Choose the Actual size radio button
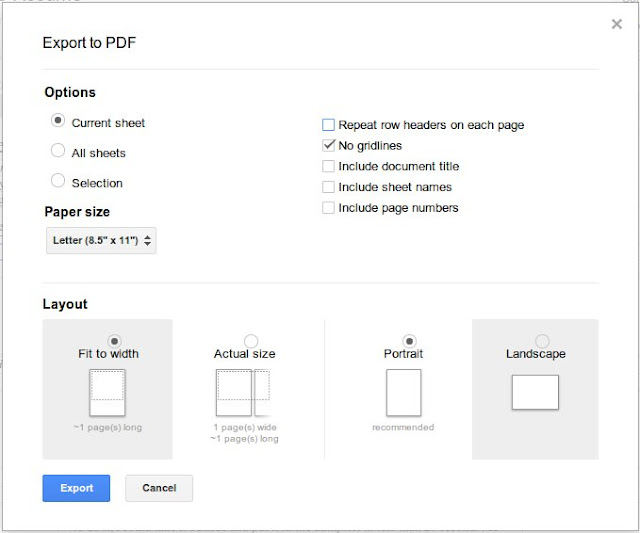This screenshot has height=533, width=640. click(251, 341)
